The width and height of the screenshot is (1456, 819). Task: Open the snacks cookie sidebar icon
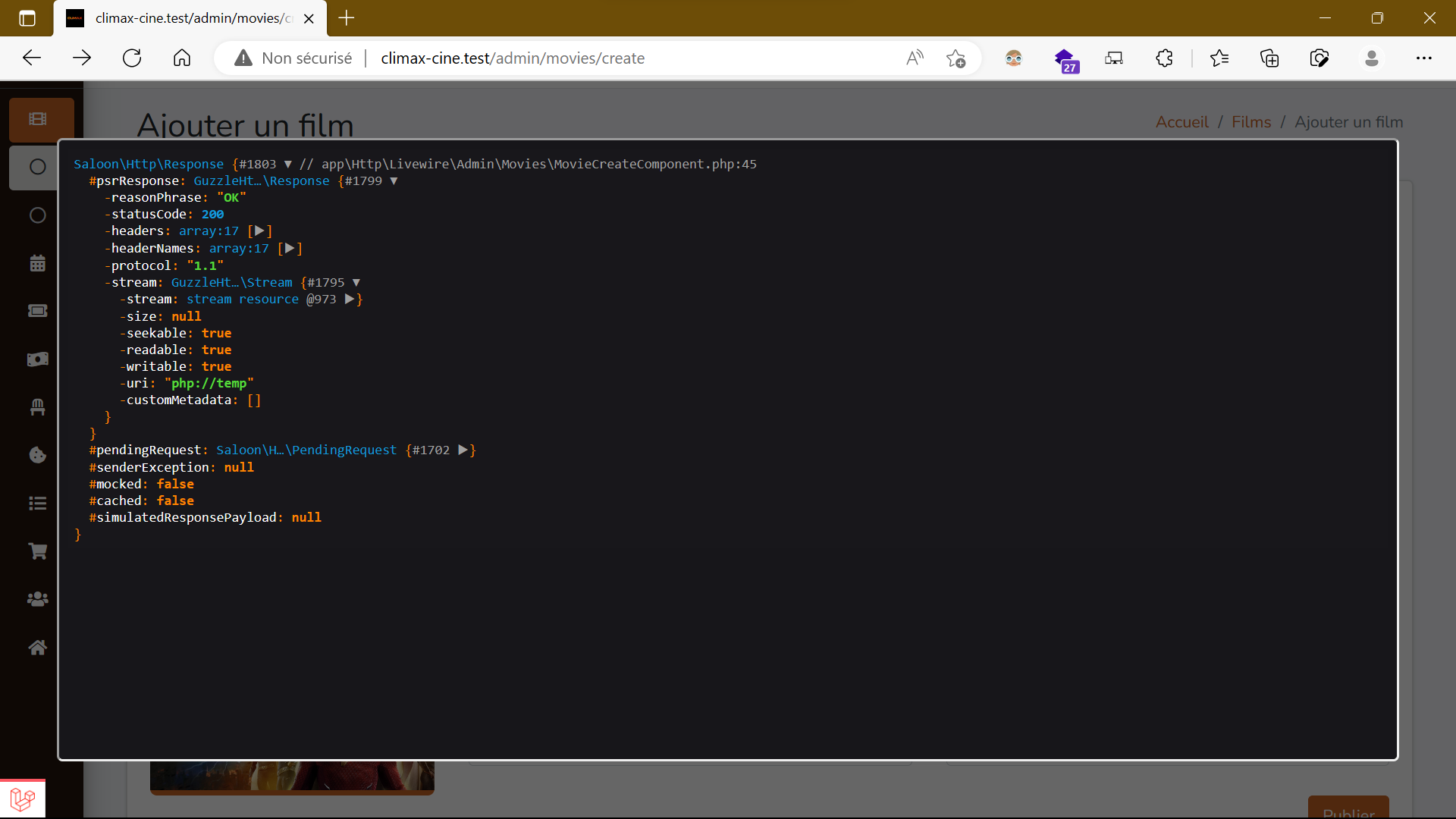36,455
